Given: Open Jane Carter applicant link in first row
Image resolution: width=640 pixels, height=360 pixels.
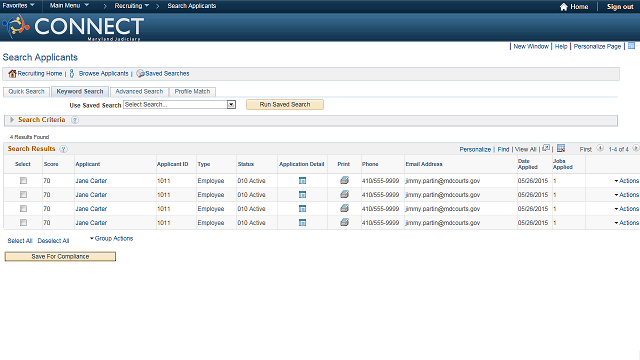Looking at the screenshot, I should coord(91,180).
